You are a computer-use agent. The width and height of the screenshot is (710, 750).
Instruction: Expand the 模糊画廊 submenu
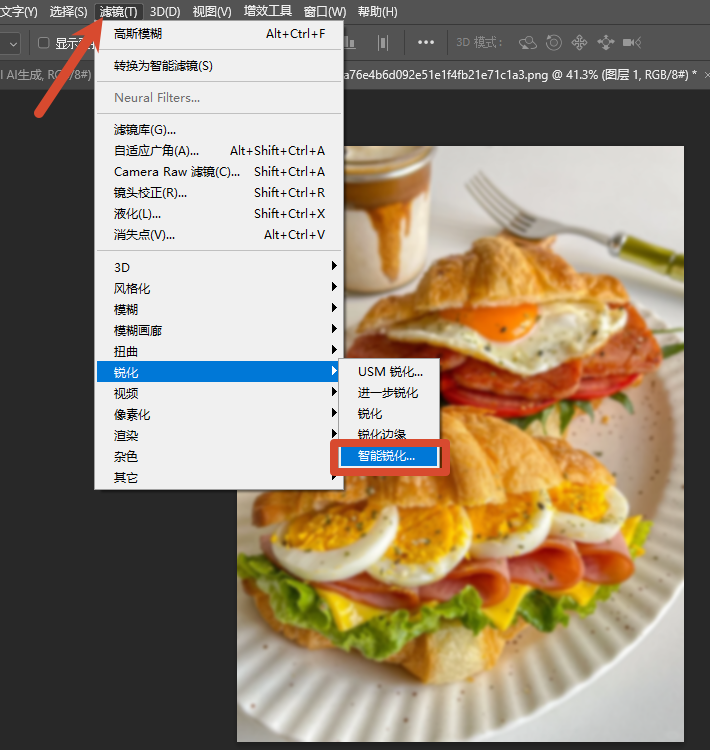[220, 331]
